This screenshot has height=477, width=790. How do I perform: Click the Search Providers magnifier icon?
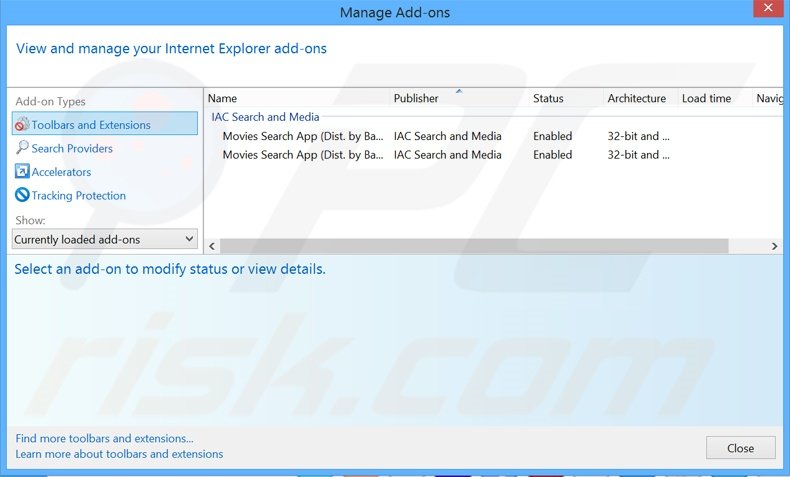[22, 148]
